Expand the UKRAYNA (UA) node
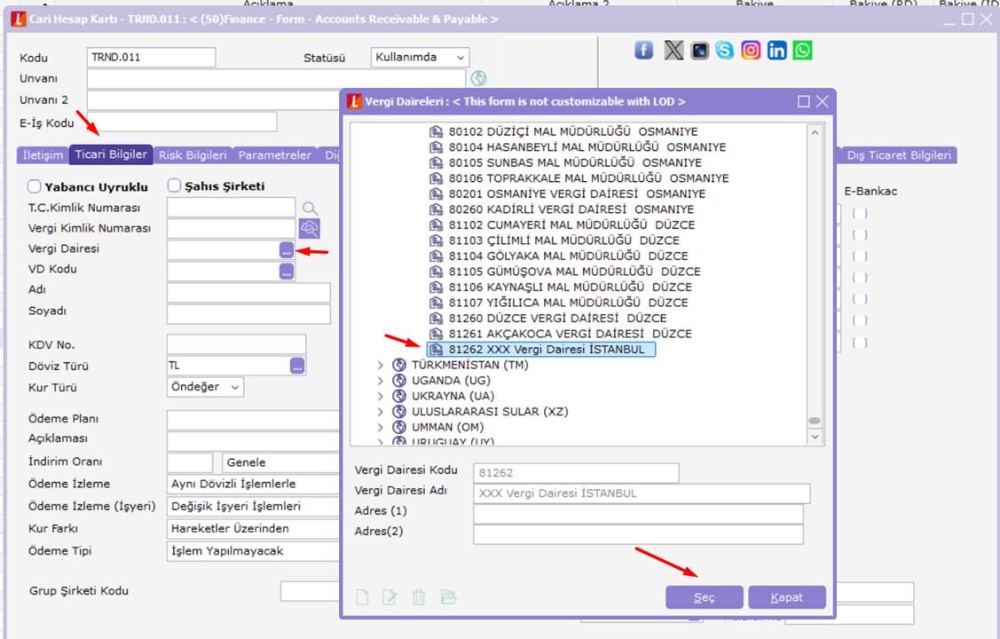This screenshot has width=1000, height=639. click(380, 396)
